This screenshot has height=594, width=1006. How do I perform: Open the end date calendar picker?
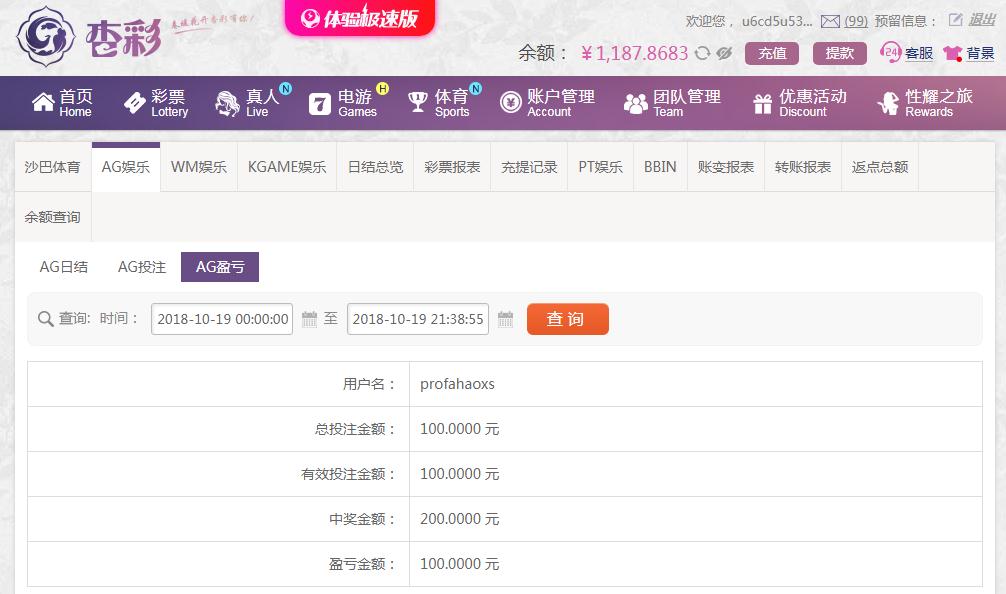505,319
